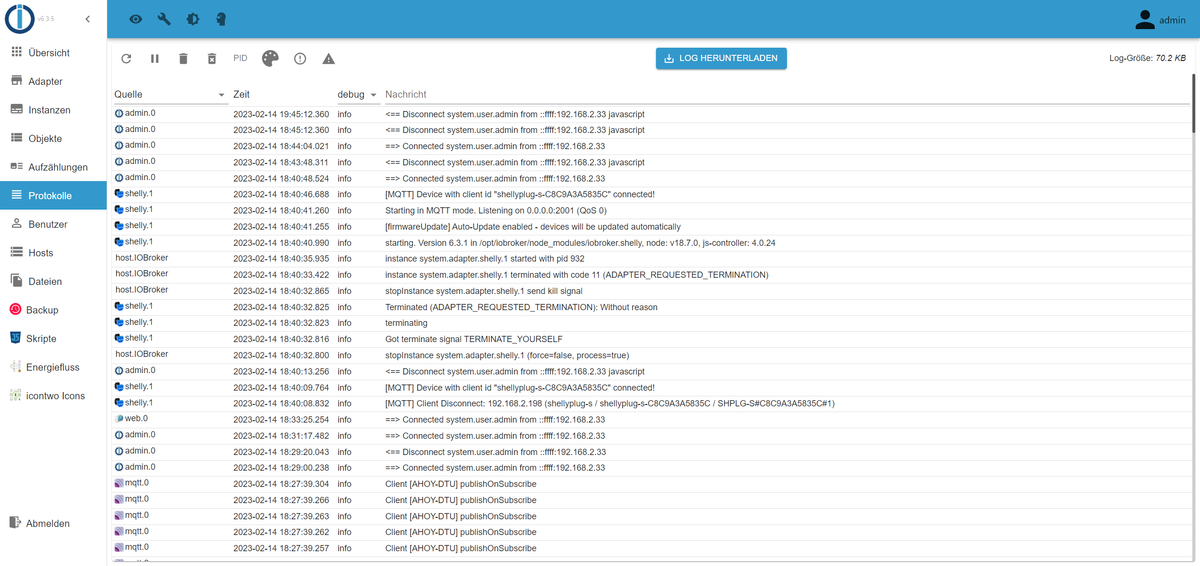Click Log-Größe 70.2 KB text
Image resolution: width=1200 pixels, height=566 pixels.
(x=1148, y=59)
